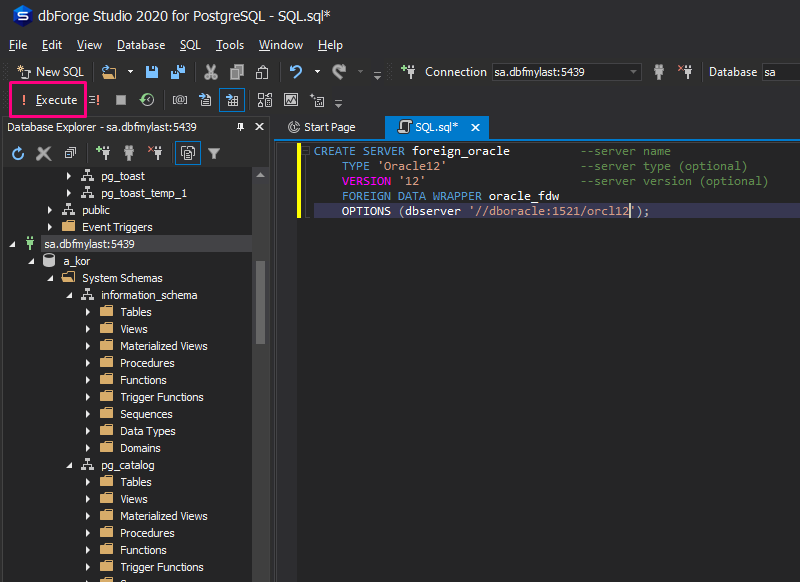Close the Database Explorer panel
The image size is (800, 582).
pos(259,126)
